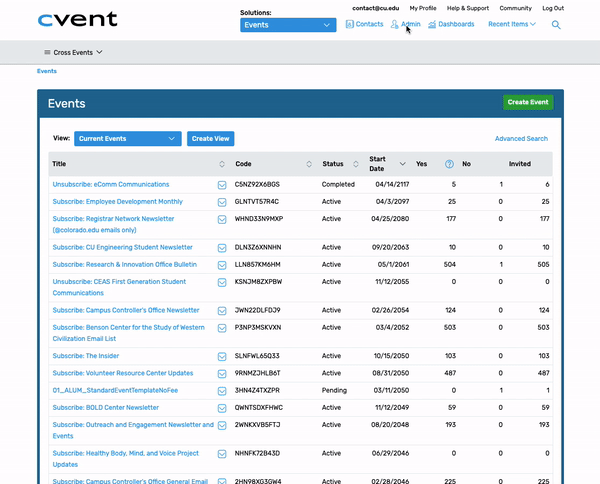Toggle Start Date sort chevron

tap(403, 164)
